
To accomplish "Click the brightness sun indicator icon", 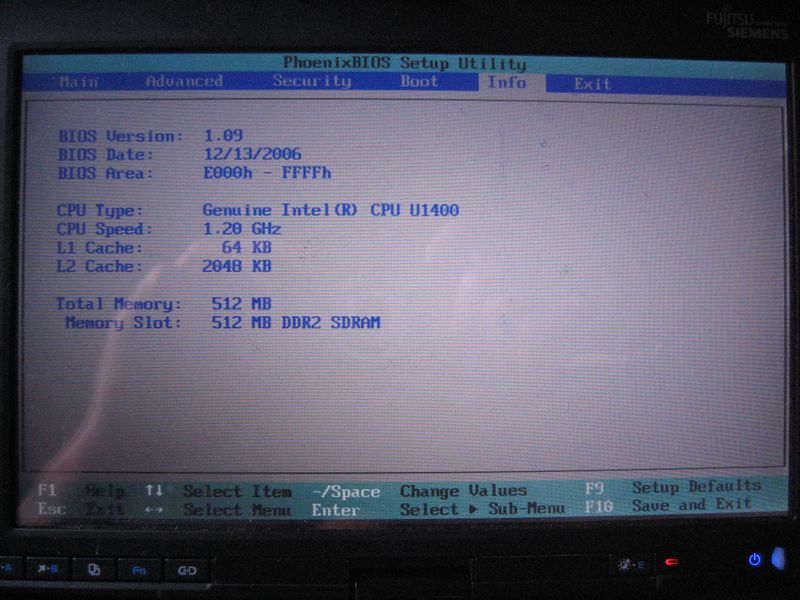I will 625,565.
